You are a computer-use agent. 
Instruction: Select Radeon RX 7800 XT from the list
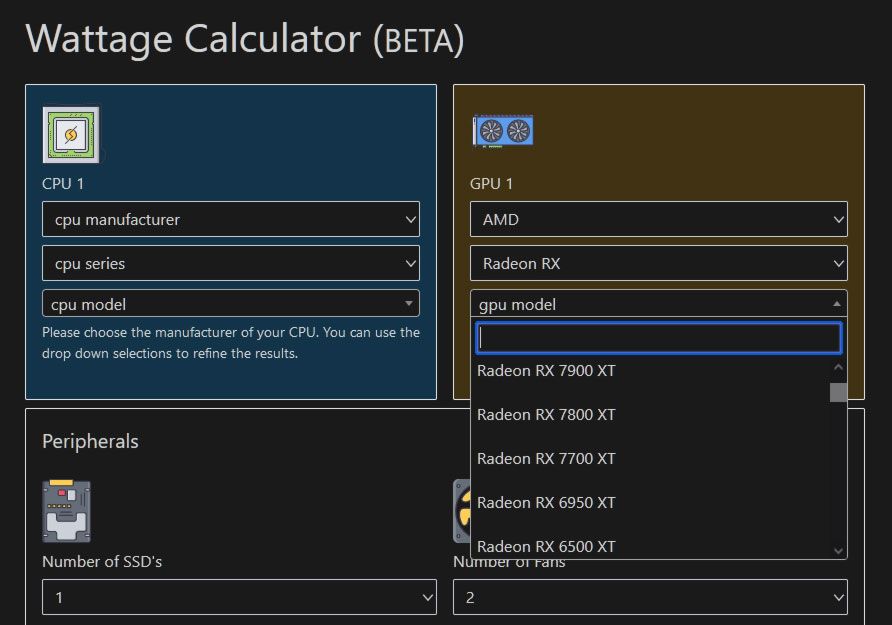pos(547,414)
